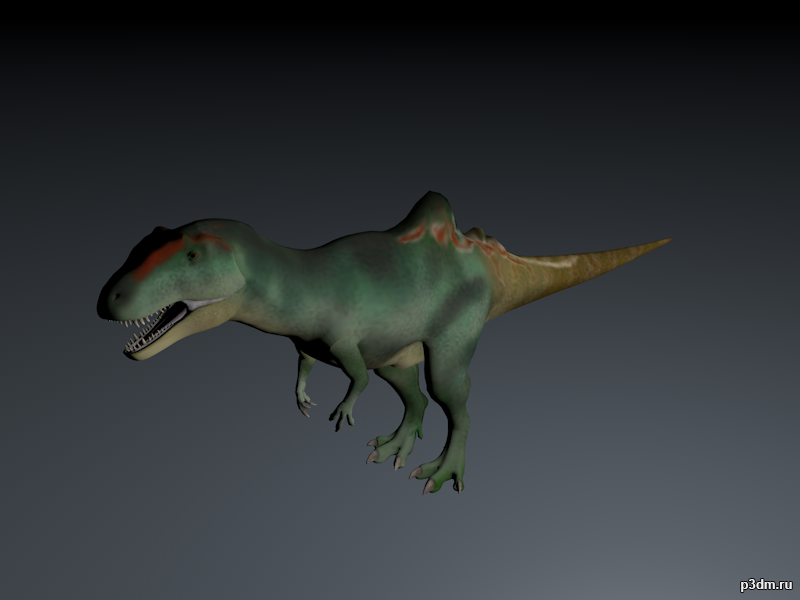The width and height of the screenshot is (800, 600).
Task: Click the dinosaur's pale belly
Action: (405, 355)
